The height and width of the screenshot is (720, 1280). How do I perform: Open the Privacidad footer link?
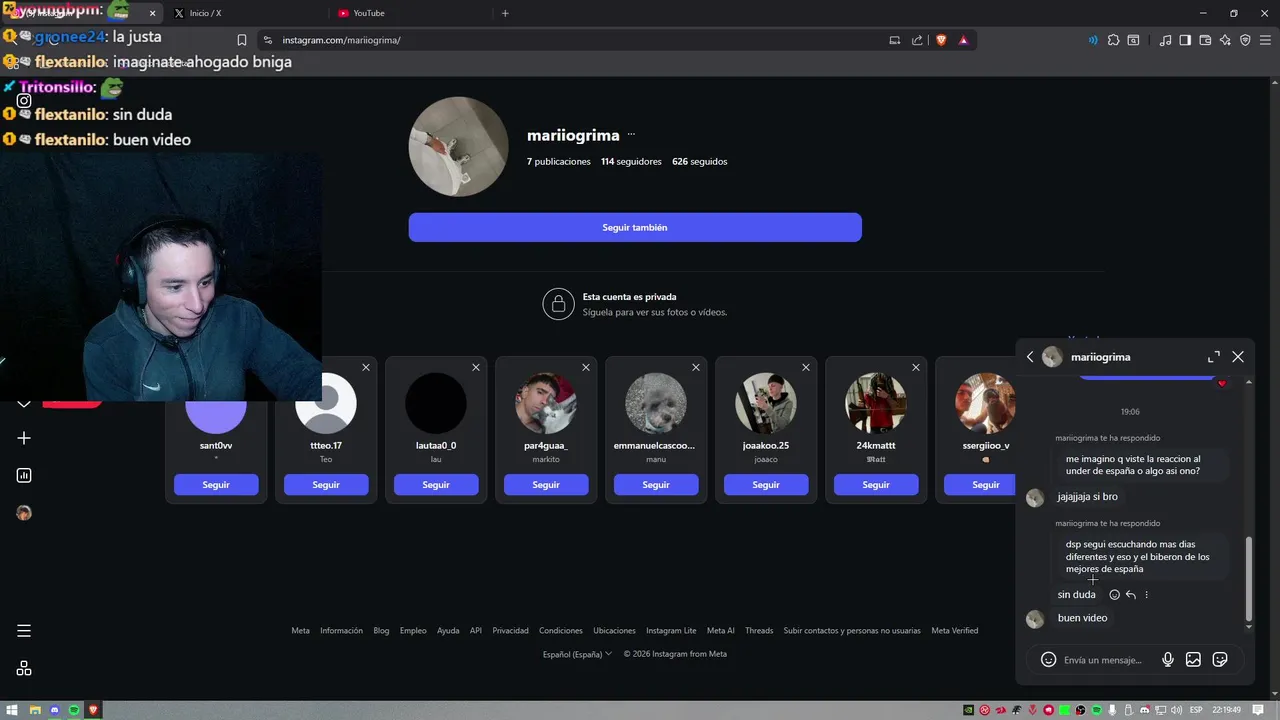pos(510,631)
